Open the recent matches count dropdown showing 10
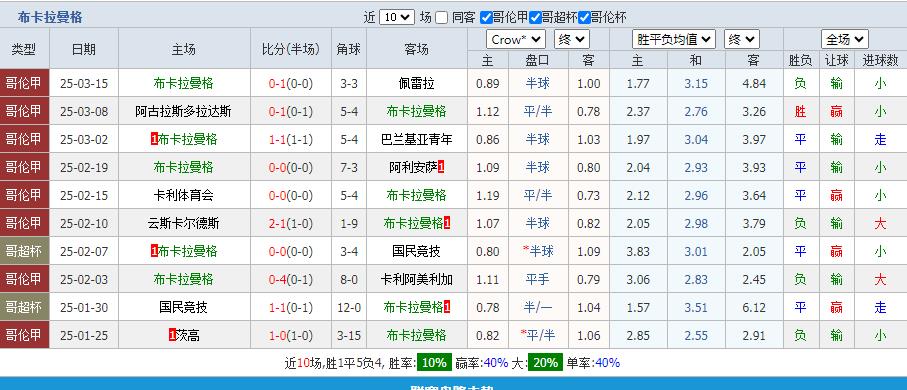The height and width of the screenshot is (390, 907). [x=397, y=17]
